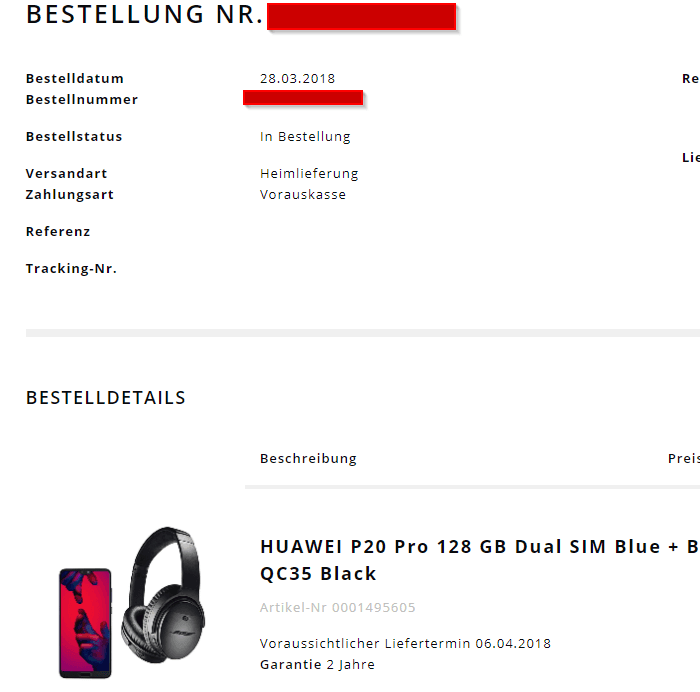Open the HUAWEI P20 Pro product title
The image size is (700, 692).
tap(480, 560)
